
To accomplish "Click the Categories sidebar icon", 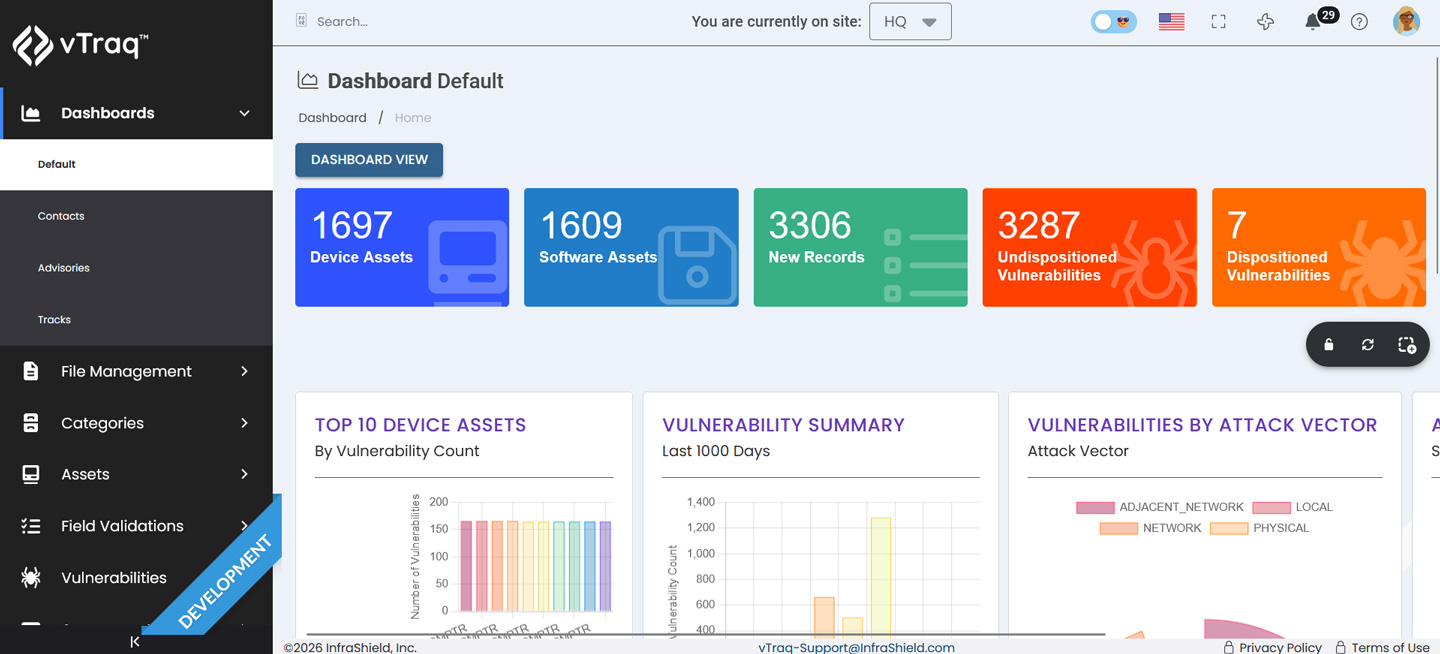I will [x=31, y=423].
